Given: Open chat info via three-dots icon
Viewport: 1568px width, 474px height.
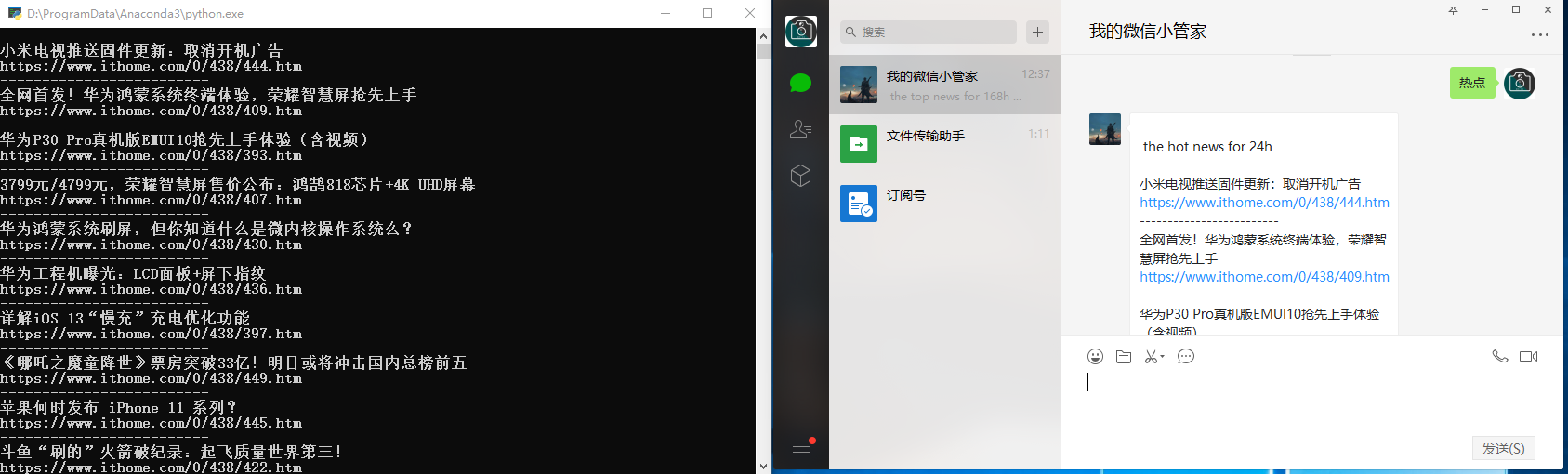Looking at the screenshot, I should (1540, 35).
